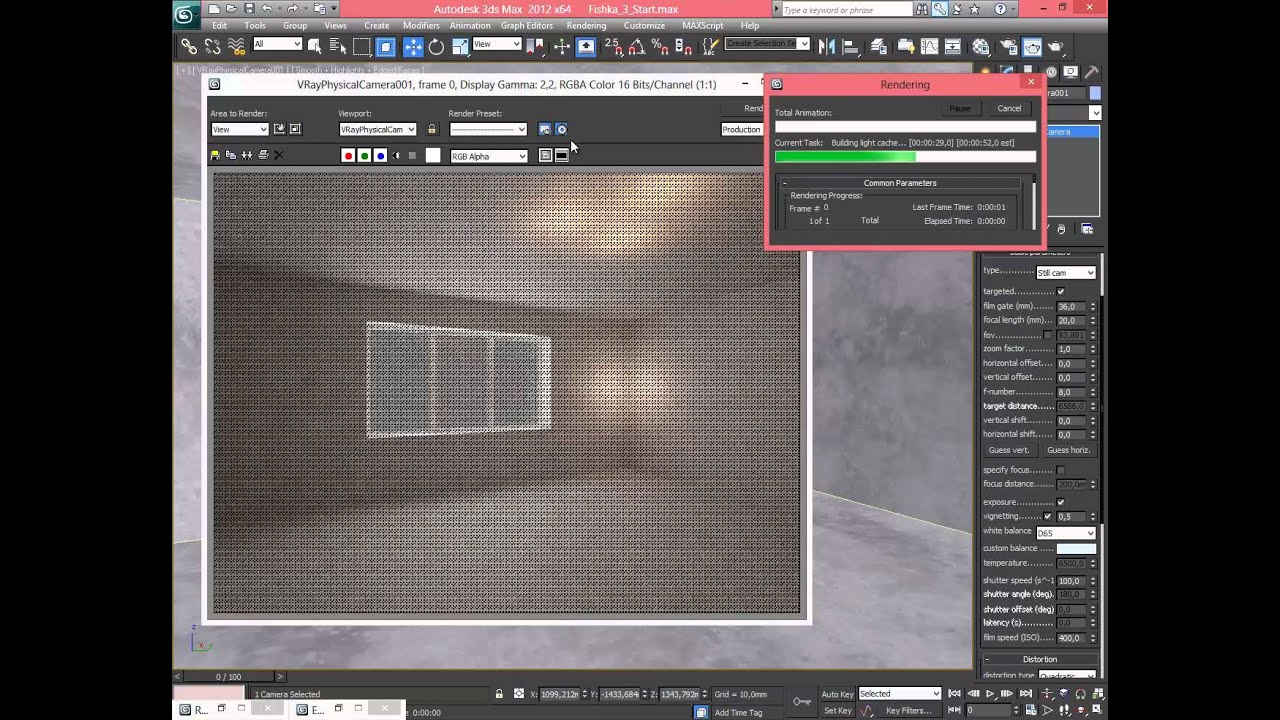Select the Link tool in main toolbar
The width and height of the screenshot is (1280, 720).
(x=189, y=46)
